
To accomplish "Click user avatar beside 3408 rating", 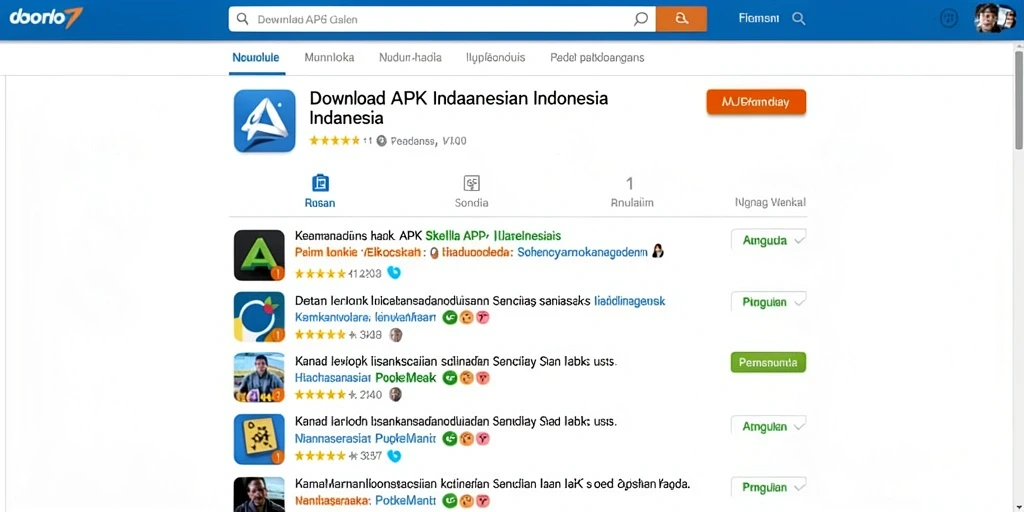I will (396, 335).
